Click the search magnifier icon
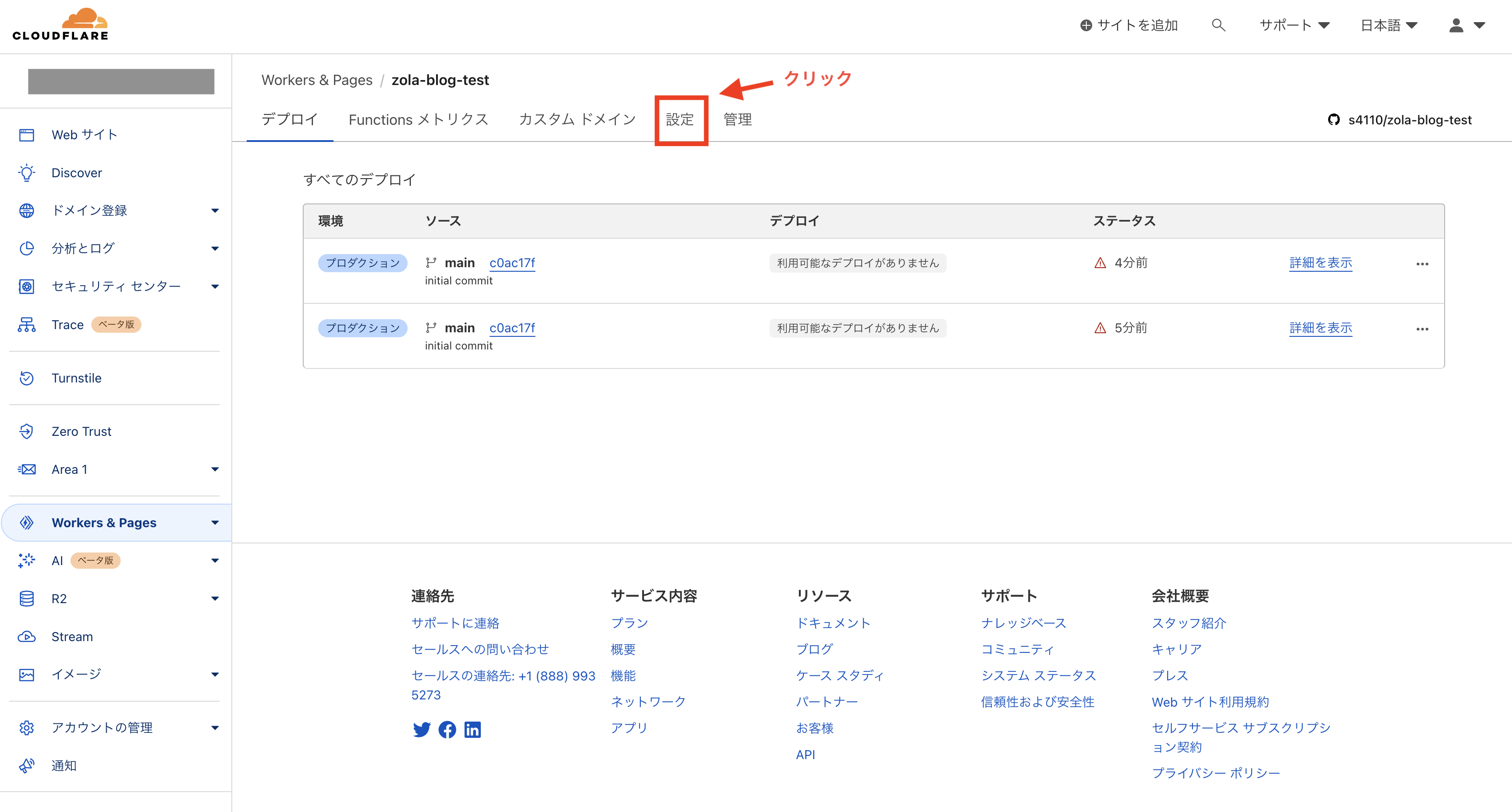The width and height of the screenshot is (1512, 812). coord(1218,25)
